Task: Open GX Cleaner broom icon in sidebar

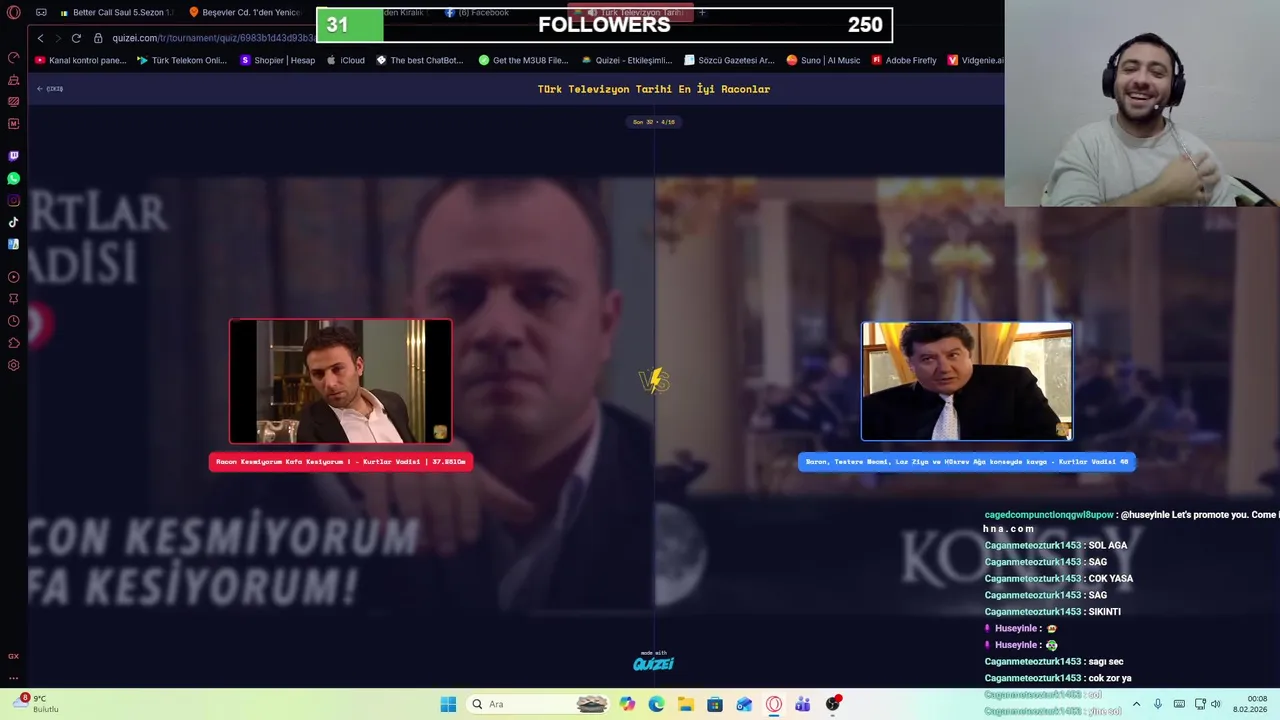Action: click(14, 80)
